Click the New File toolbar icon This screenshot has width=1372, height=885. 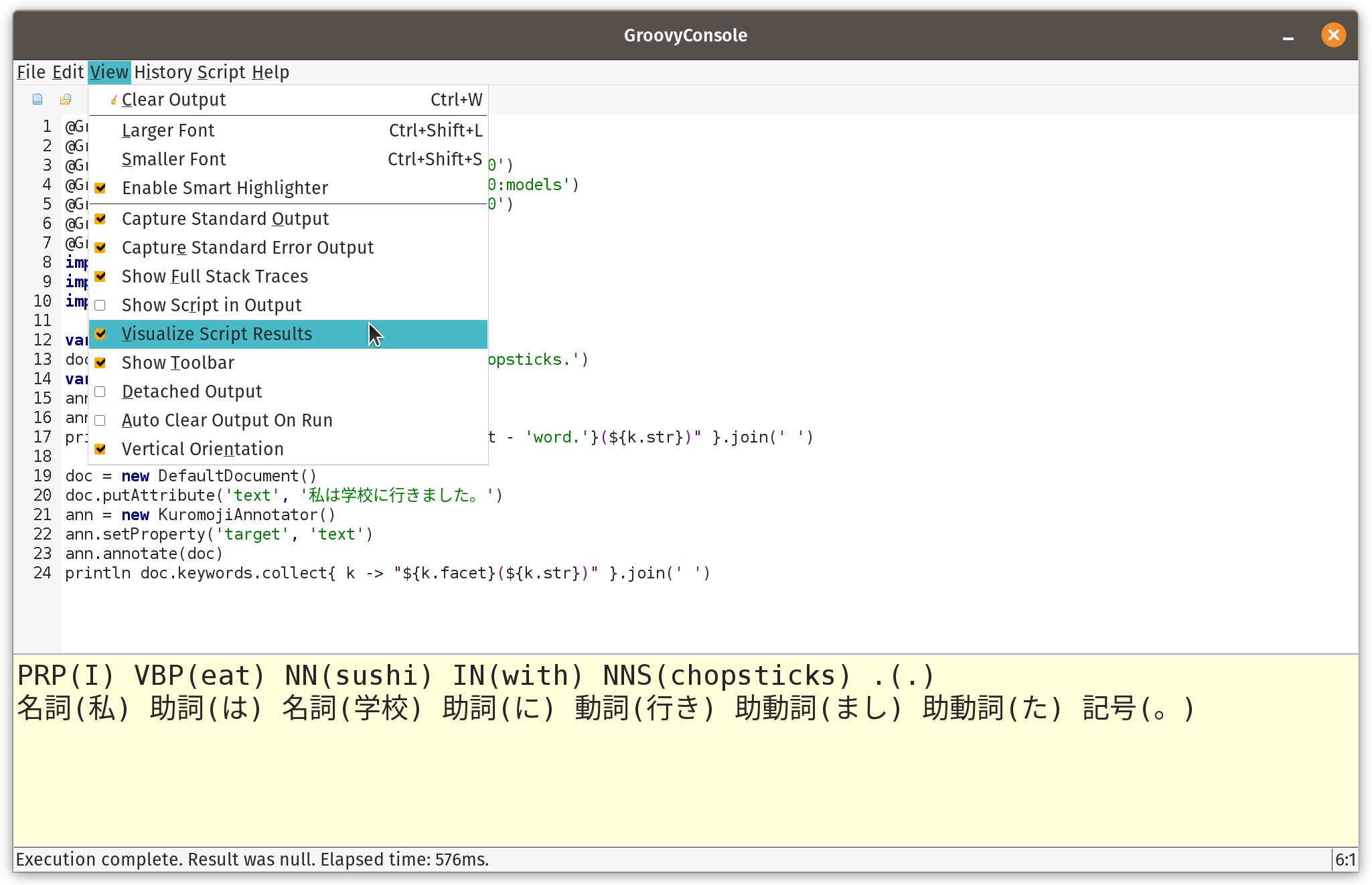[37, 99]
